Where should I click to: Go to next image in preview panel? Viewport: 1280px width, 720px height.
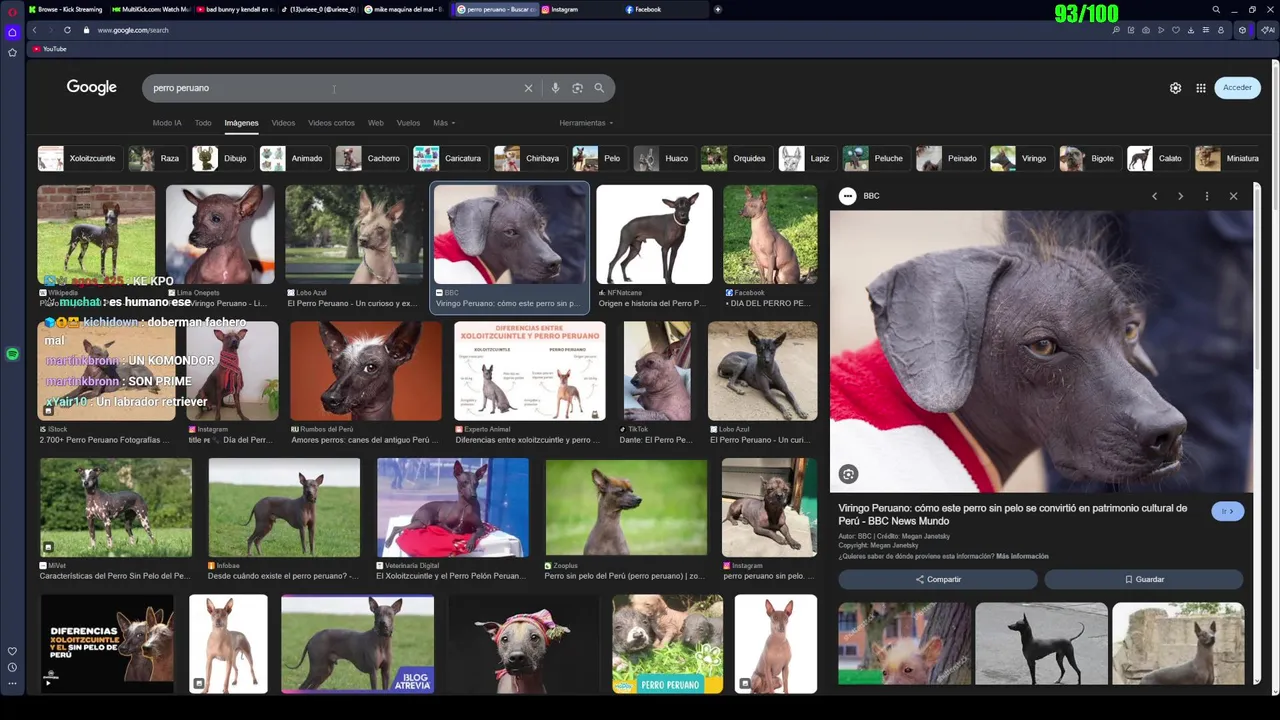pos(1180,196)
